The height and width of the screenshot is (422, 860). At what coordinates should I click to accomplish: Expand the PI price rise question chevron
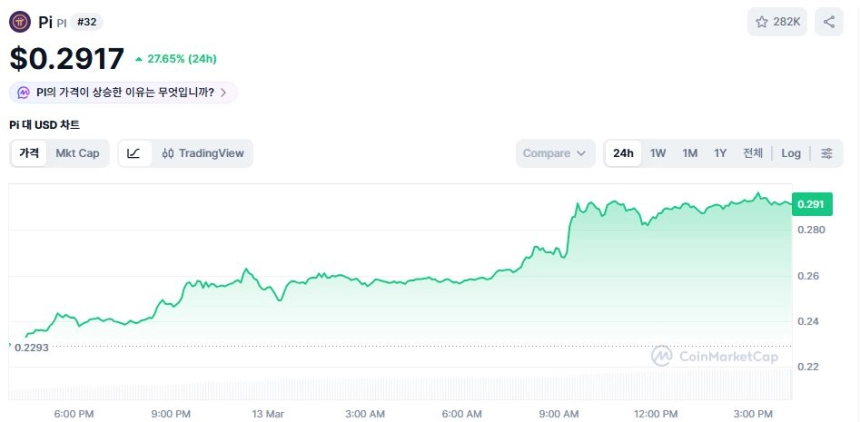click(223, 92)
